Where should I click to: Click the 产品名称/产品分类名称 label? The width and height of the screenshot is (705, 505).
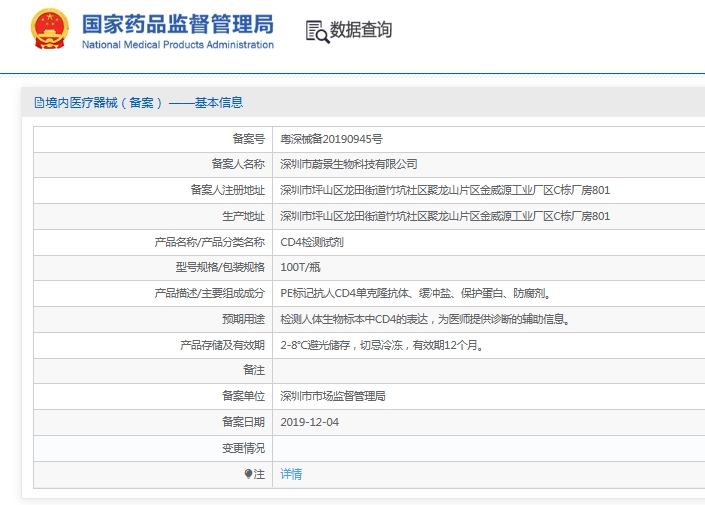pos(210,242)
